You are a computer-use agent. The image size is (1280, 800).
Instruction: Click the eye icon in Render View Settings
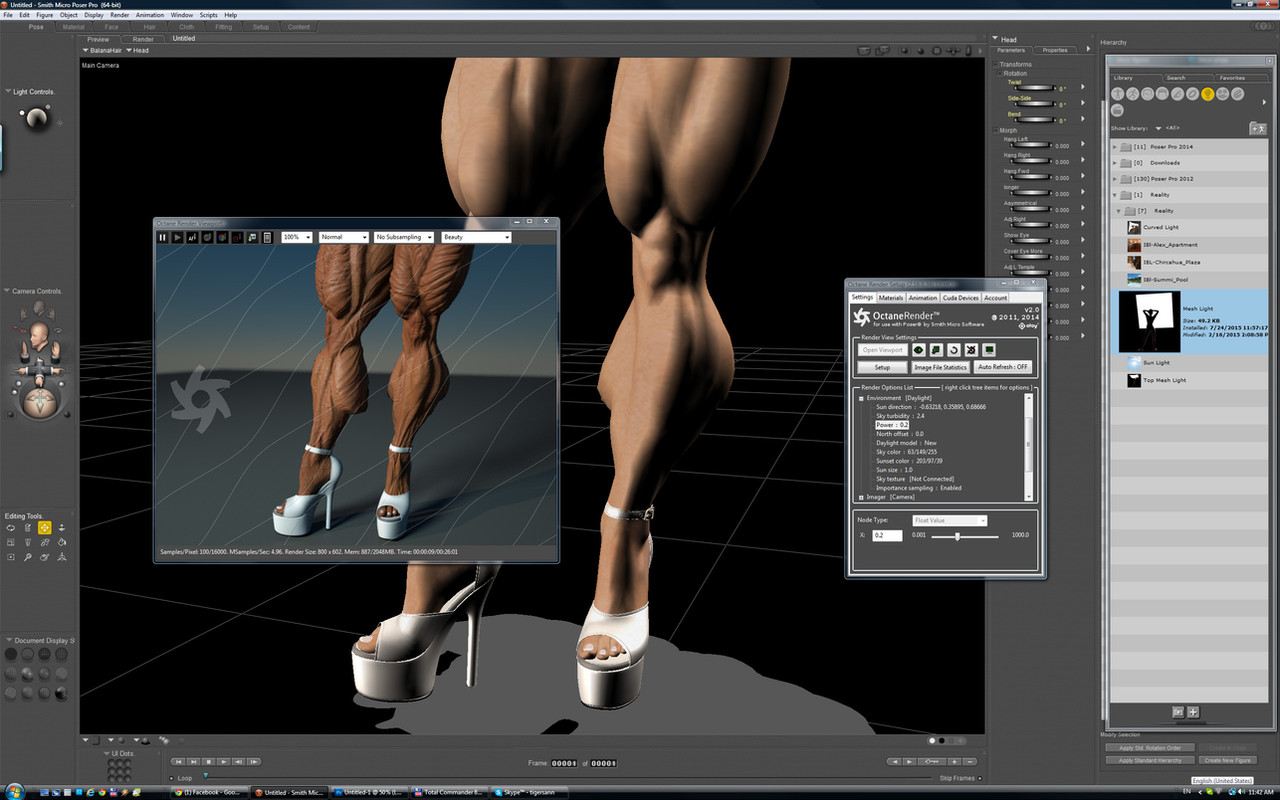click(x=918, y=350)
